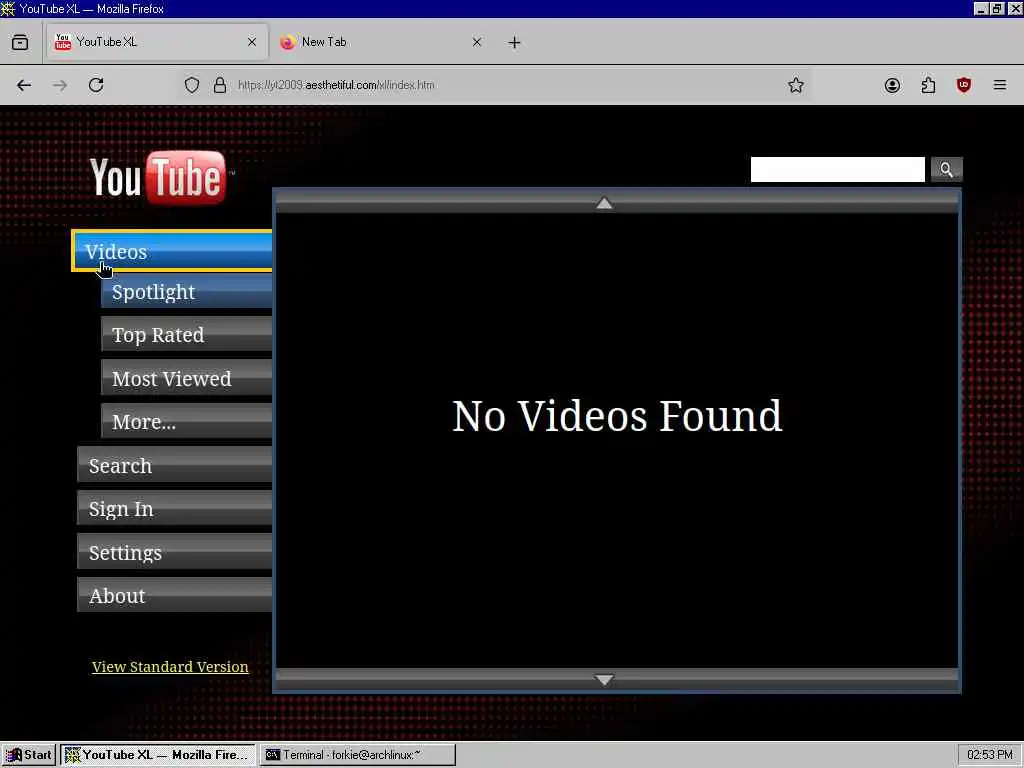Expand the More... submenu item
This screenshot has height=768, width=1024.
point(187,421)
